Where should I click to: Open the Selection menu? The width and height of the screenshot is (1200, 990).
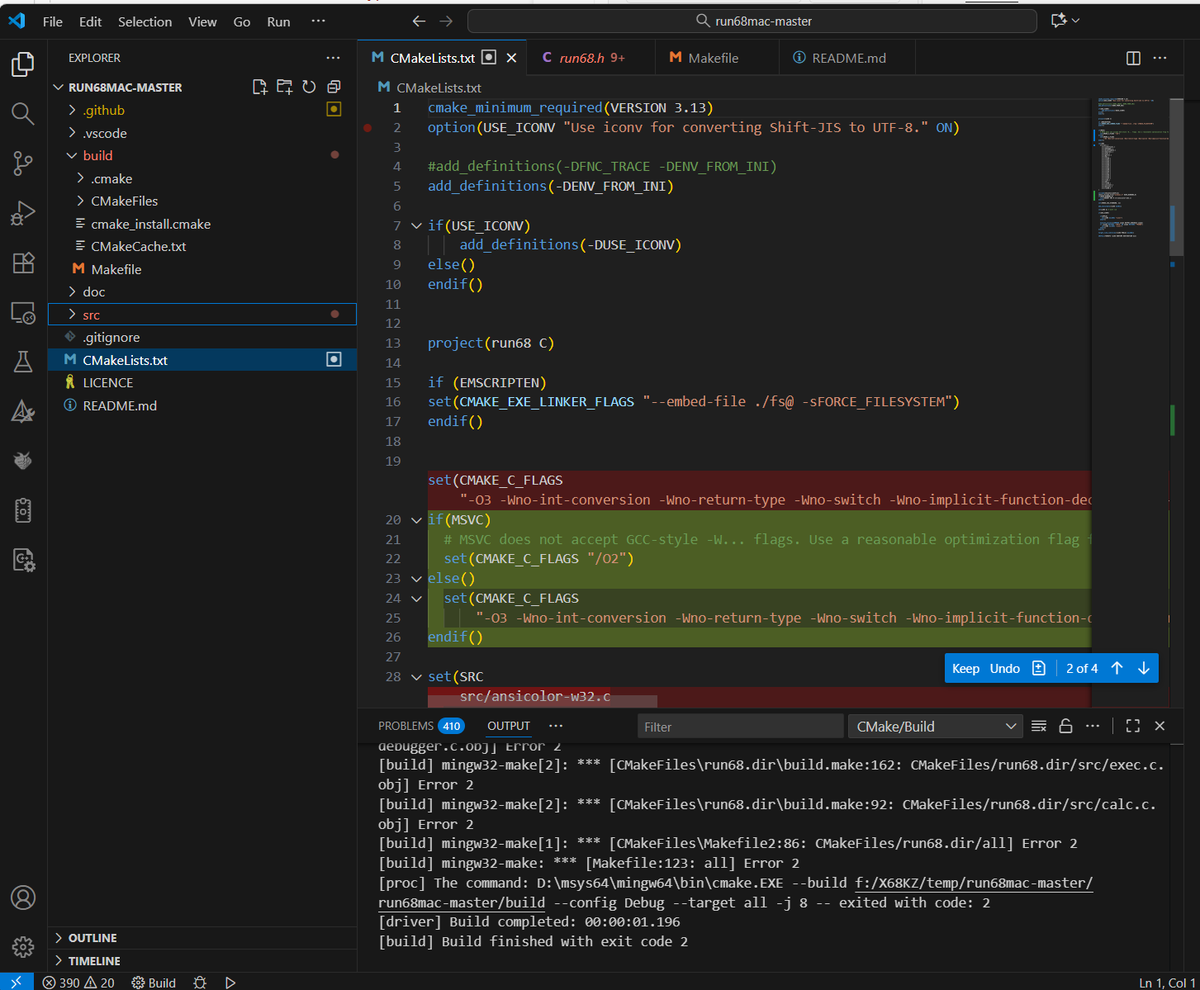coord(145,21)
